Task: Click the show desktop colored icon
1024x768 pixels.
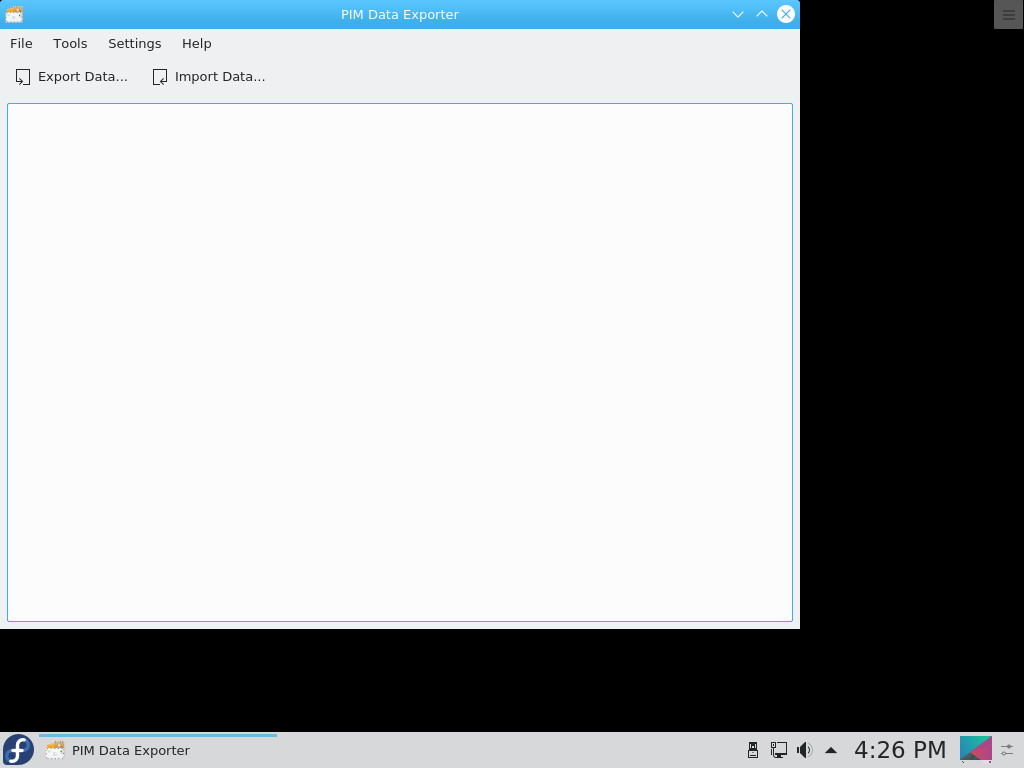Action: click(976, 750)
